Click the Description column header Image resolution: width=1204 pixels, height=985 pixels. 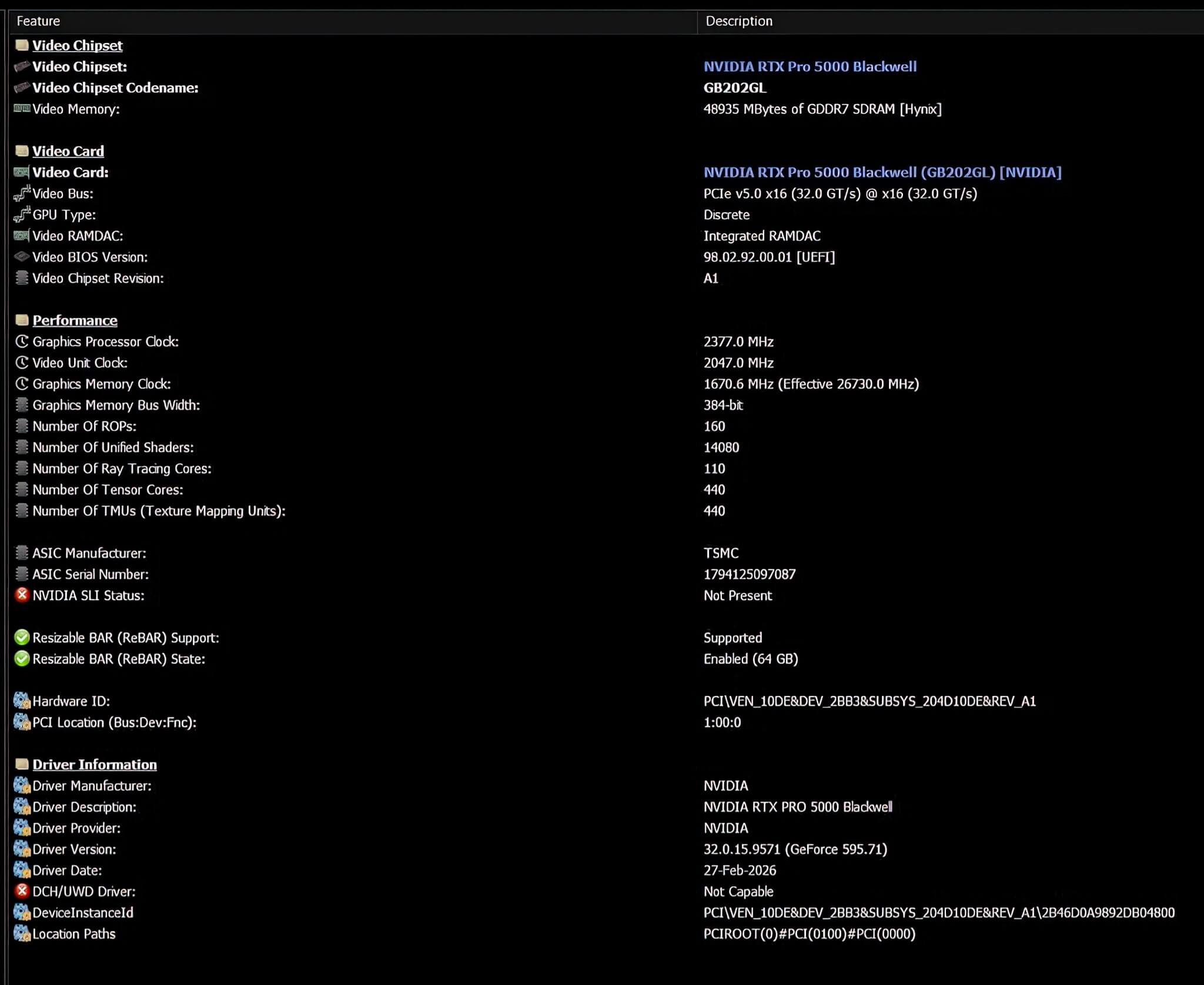739,21
